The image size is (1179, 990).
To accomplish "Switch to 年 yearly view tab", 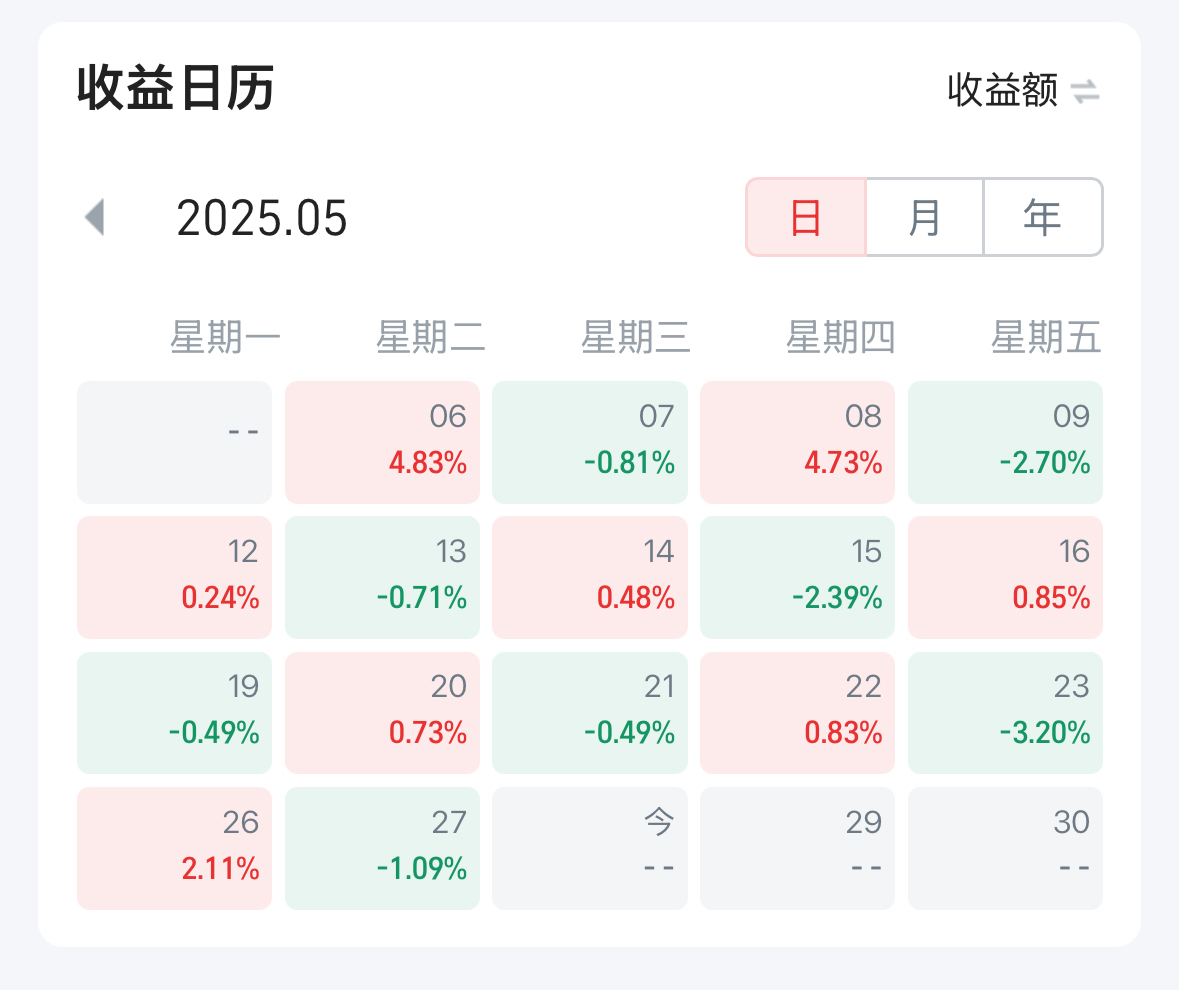I will 1043,217.
